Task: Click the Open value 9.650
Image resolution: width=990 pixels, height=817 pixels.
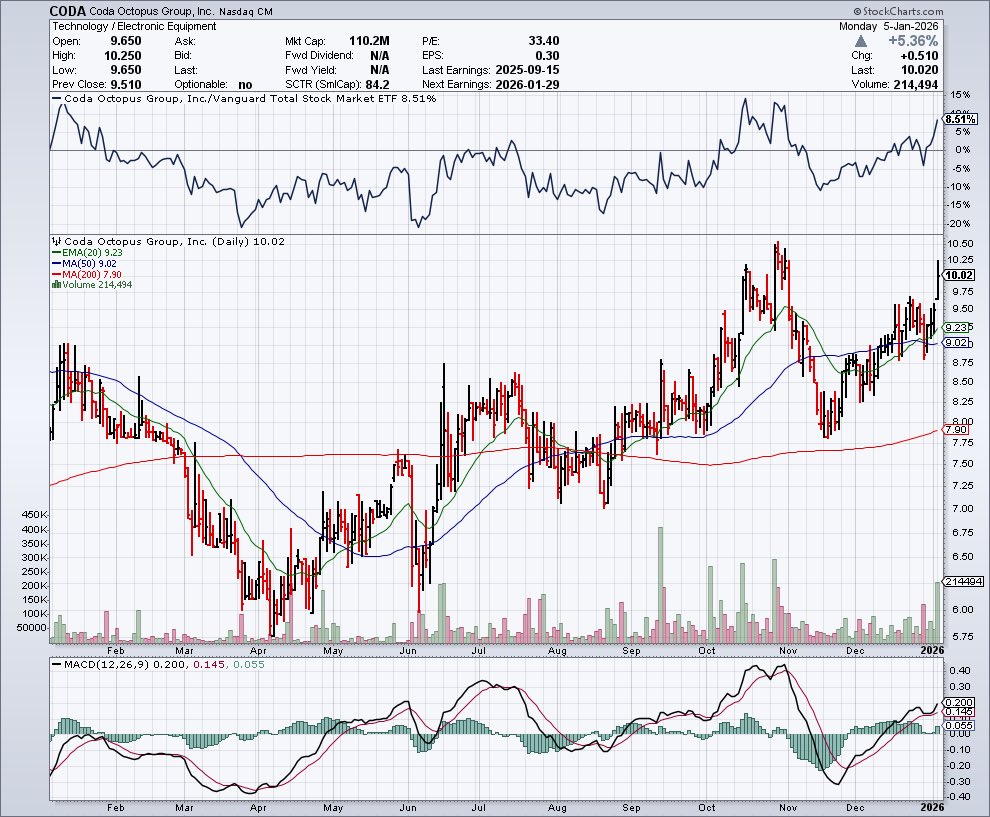Action: coord(126,41)
